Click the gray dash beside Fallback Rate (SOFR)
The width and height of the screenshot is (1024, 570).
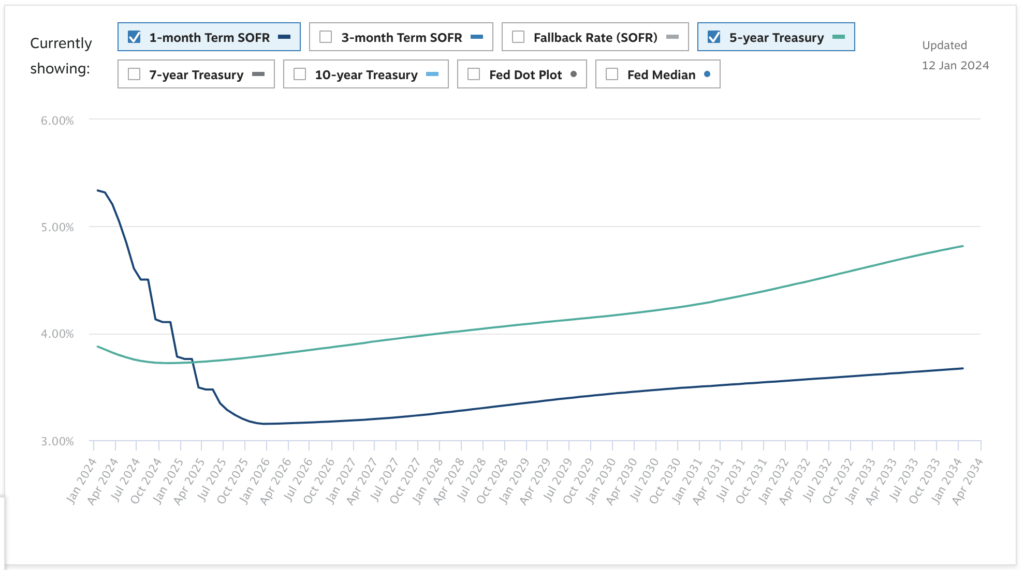click(672, 38)
